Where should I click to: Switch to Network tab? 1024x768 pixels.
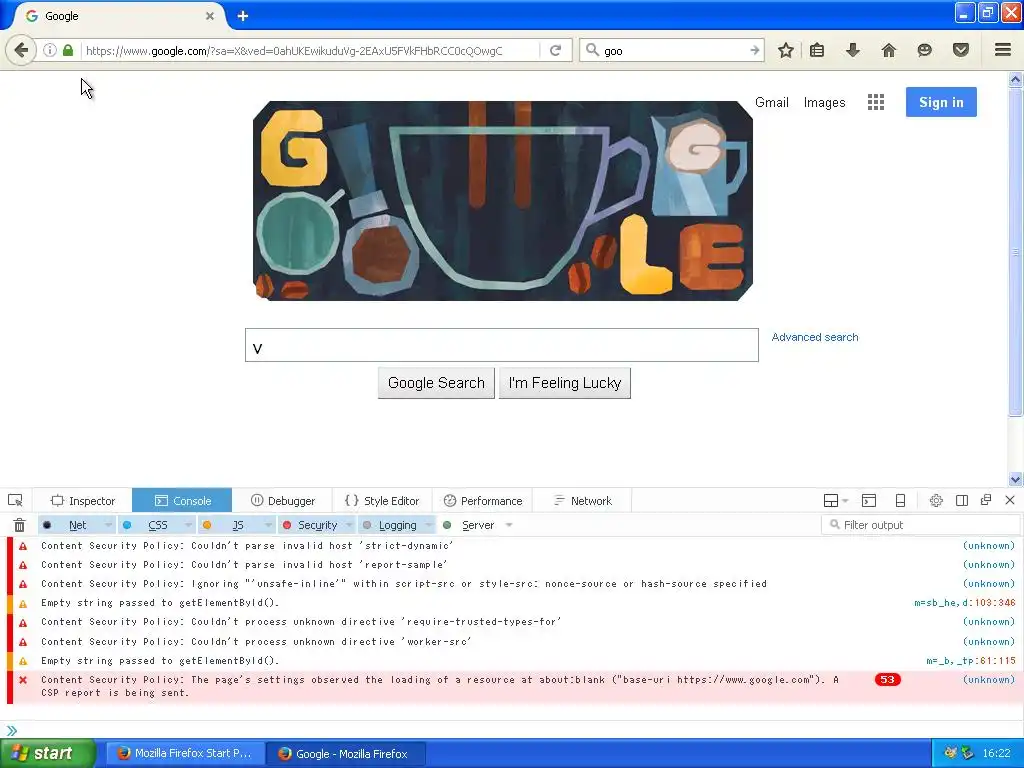tap(583, 501)
